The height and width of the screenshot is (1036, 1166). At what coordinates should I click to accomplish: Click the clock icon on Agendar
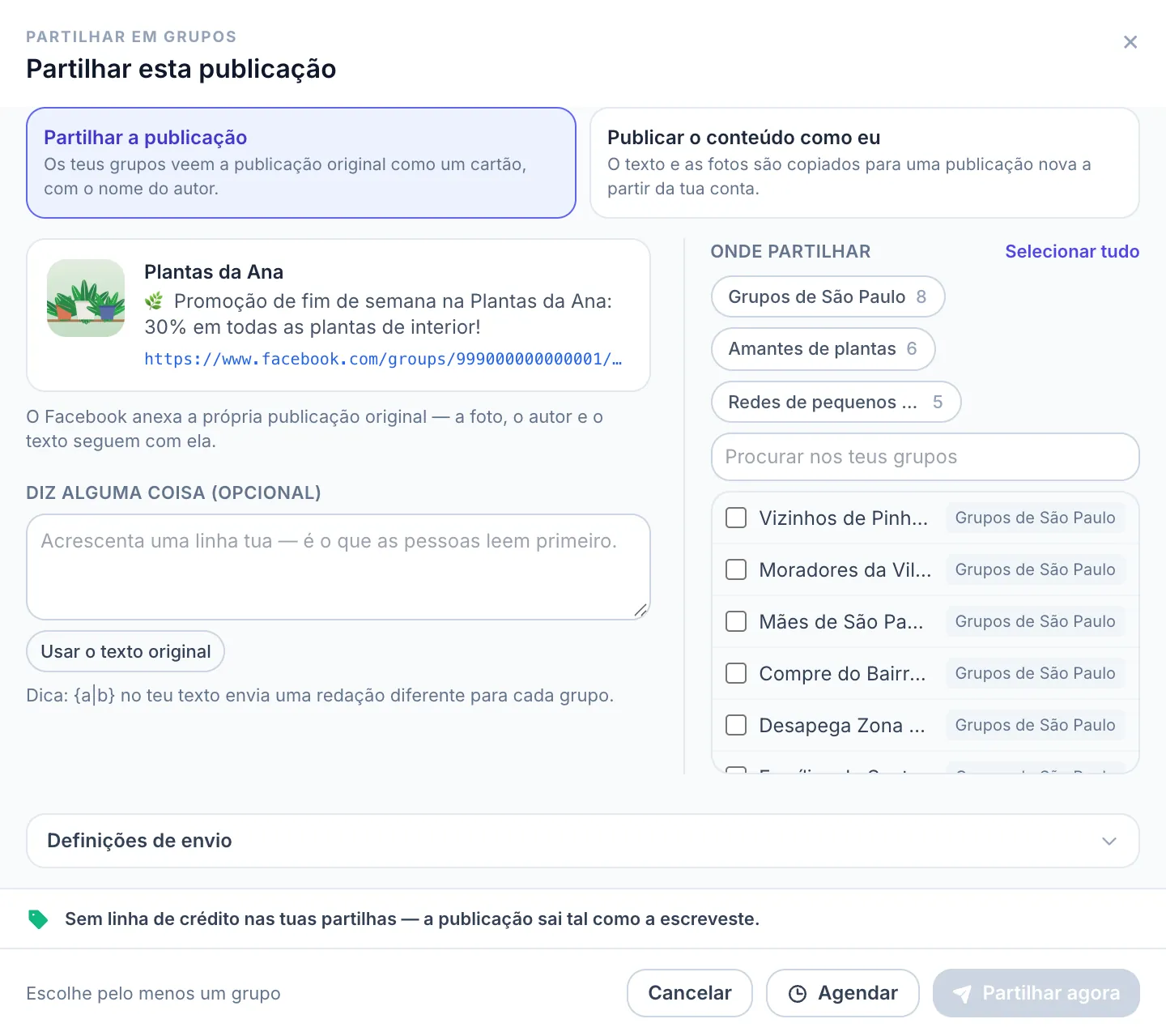tap(798, 993)
